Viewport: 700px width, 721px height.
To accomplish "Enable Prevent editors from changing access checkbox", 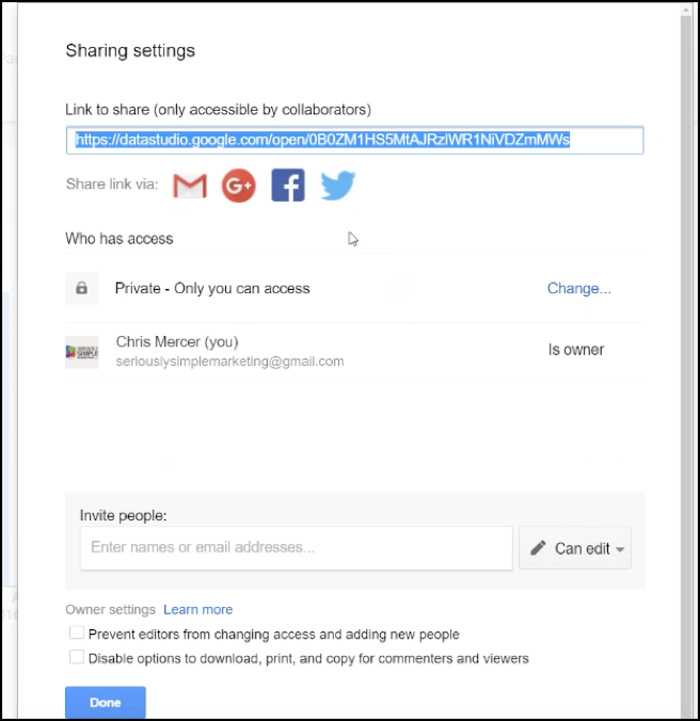I will 76,633.
